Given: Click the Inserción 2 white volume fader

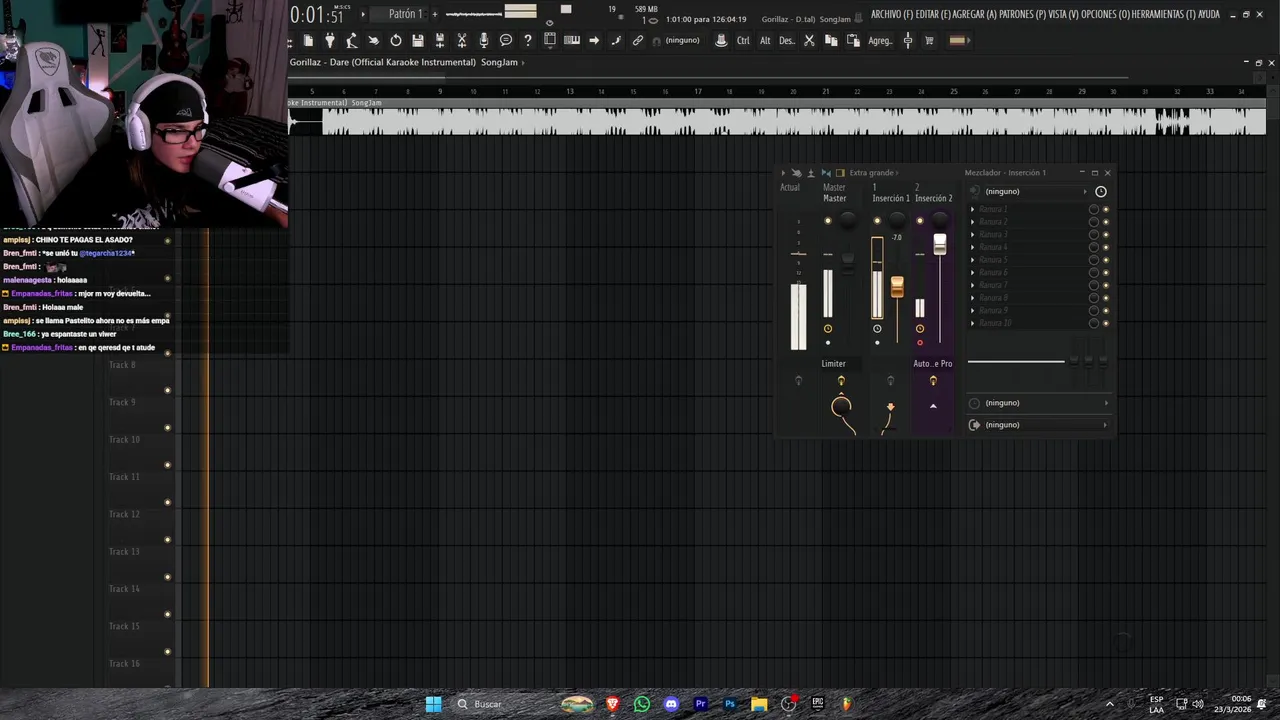Looking at the screenshot, I should tap(940, 244).
